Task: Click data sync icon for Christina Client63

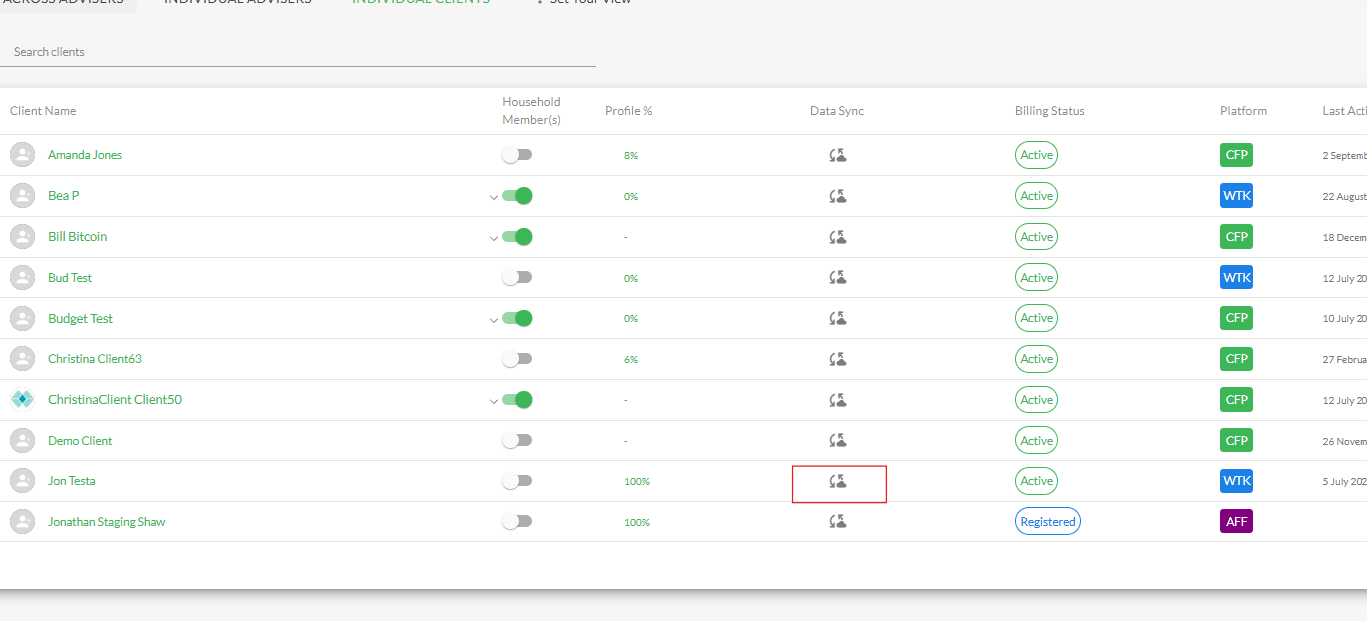Action: point(838,359)
